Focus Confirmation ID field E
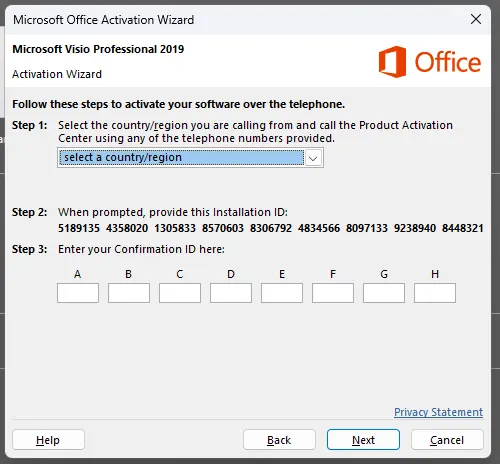The image size is (500, 464). pos(282,293)
